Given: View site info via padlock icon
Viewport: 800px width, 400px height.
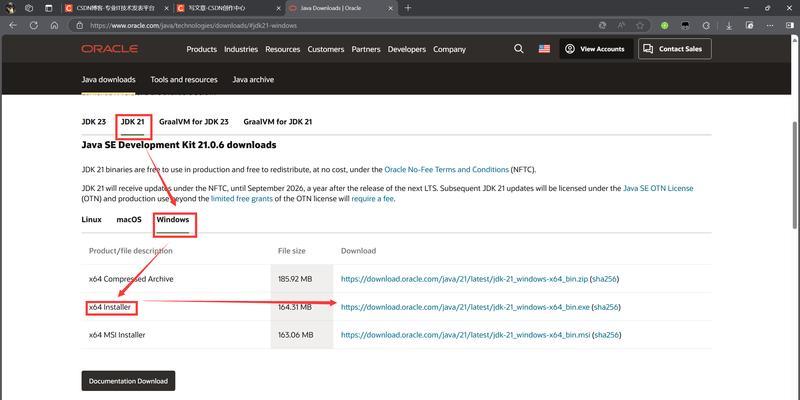Looking at the screenshot, I should coord(79,26).
